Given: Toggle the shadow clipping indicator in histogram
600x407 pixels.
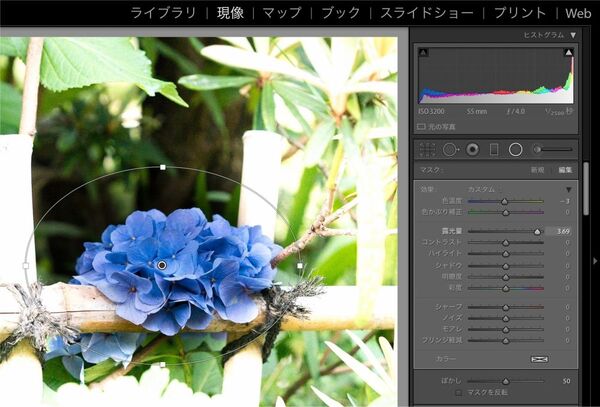Looking at the screenshot, I should tap(423, 52).
